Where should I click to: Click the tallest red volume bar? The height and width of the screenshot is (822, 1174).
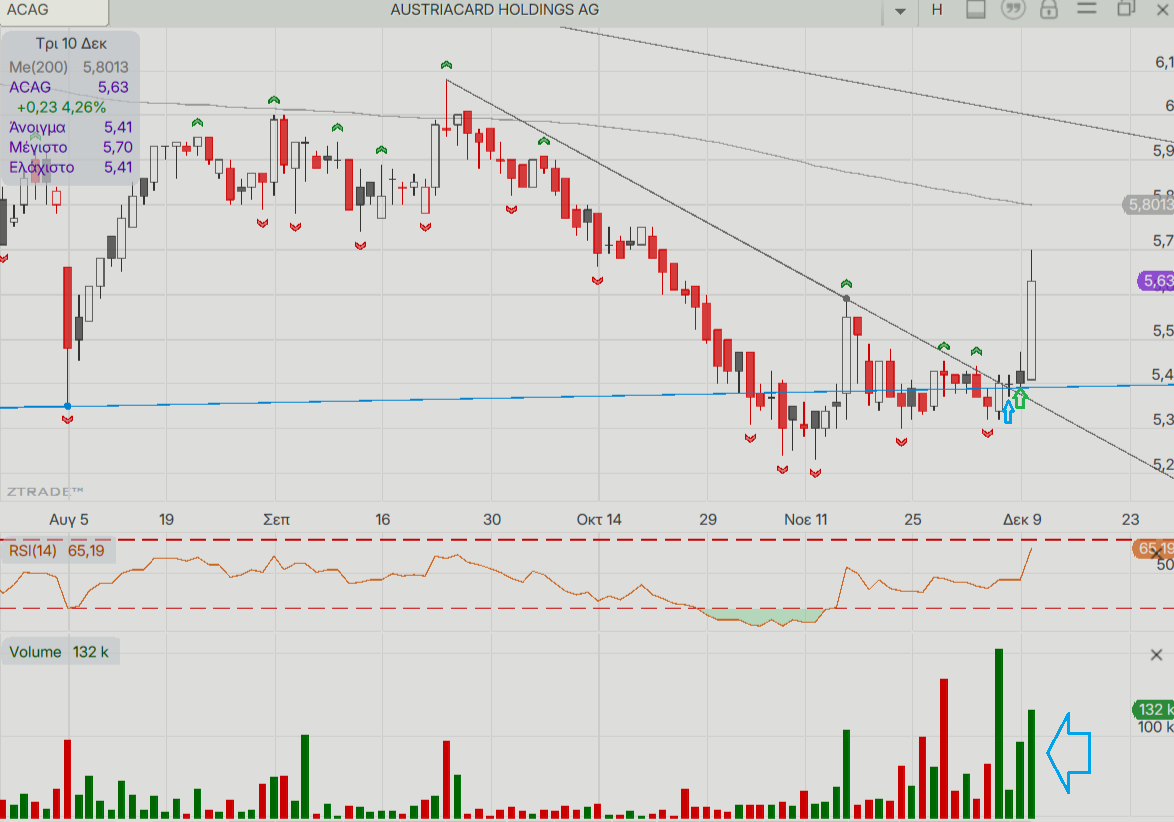click(944, 749)
